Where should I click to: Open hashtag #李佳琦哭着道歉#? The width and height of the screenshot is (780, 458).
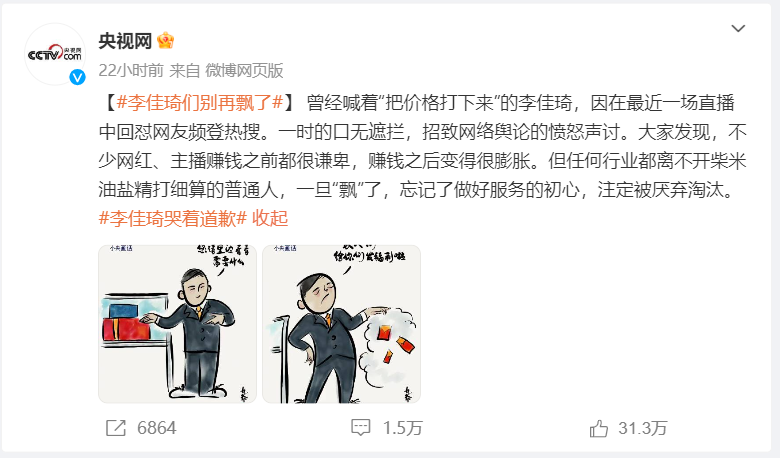pos(173,218)
